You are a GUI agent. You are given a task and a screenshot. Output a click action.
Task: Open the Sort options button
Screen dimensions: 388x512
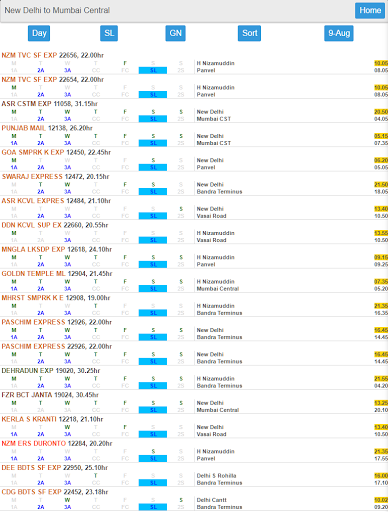coord(249,33)
